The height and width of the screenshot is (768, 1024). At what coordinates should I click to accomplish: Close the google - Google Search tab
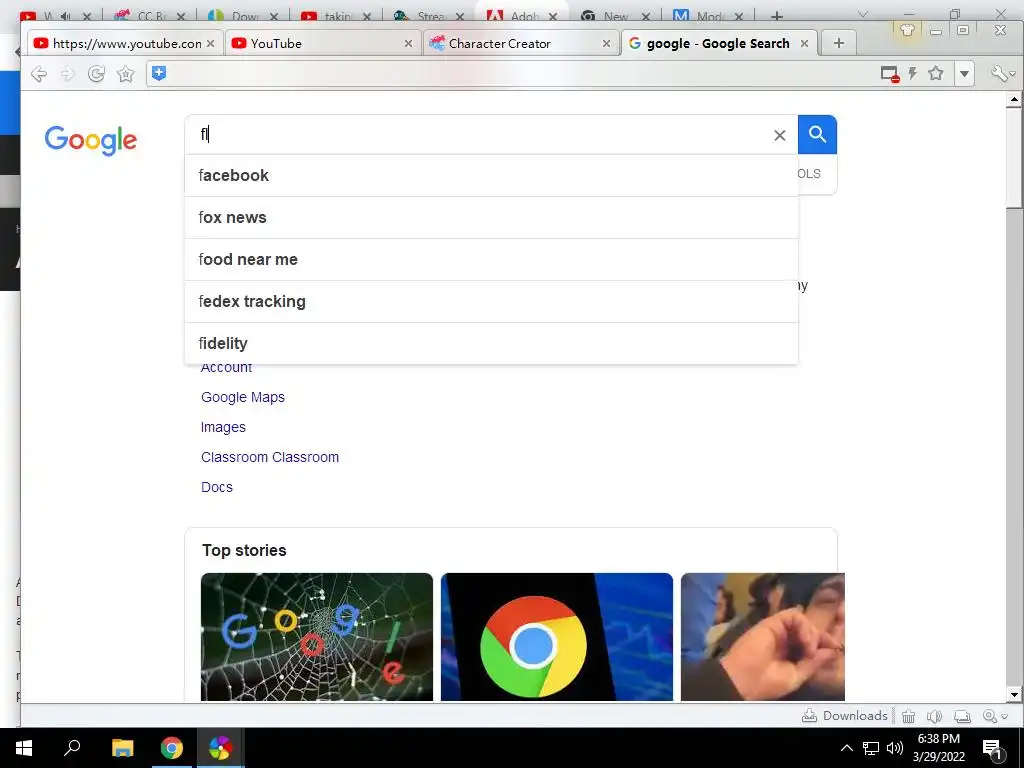(804, 43)
